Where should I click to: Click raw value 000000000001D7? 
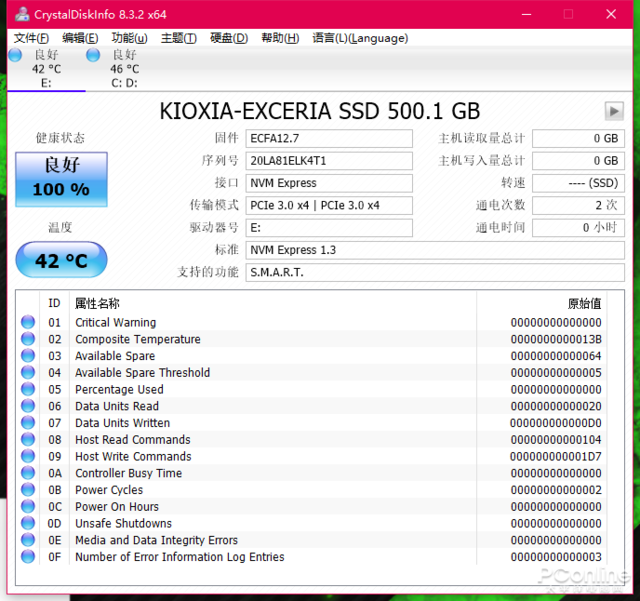(x=556, y=456)
